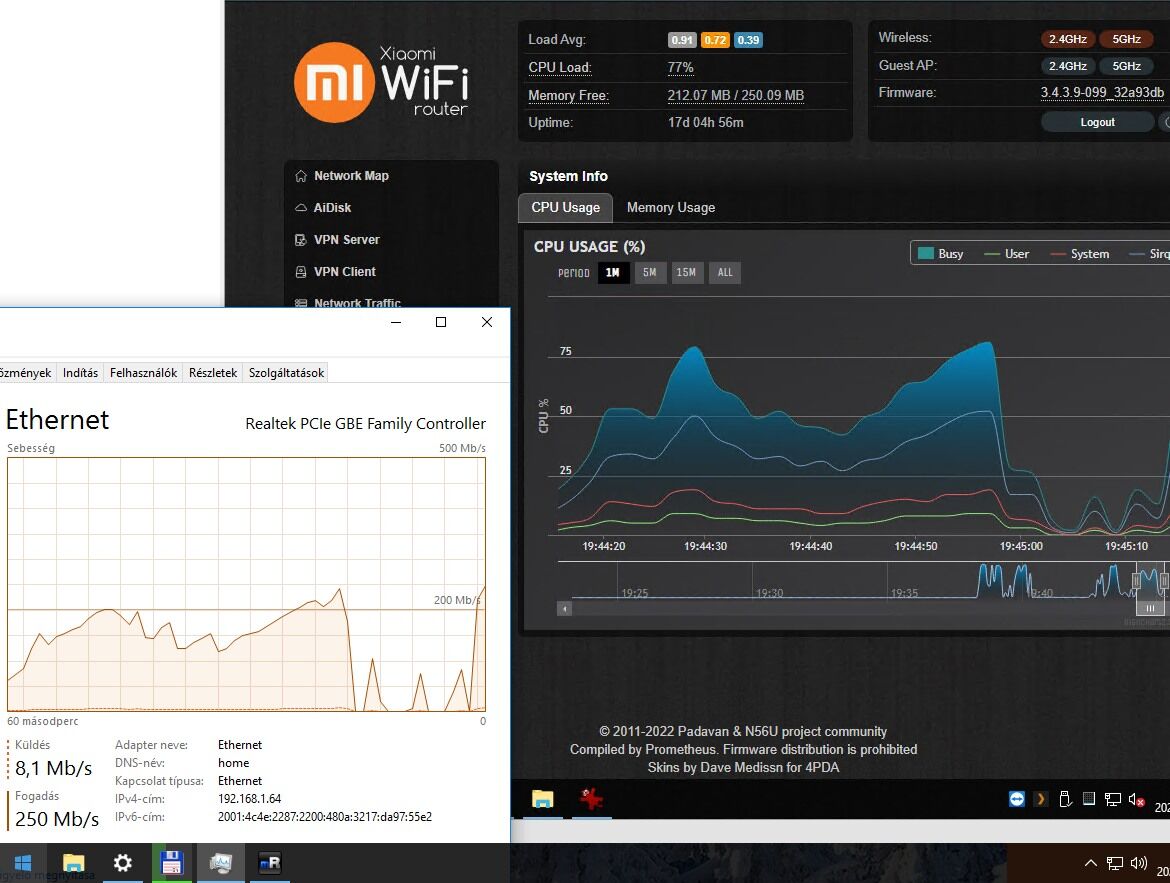Screen dimensions: 1170x883
Task: Open Settings gear from local taskbar
Action: pyautogui.click(x=122, y=864)
